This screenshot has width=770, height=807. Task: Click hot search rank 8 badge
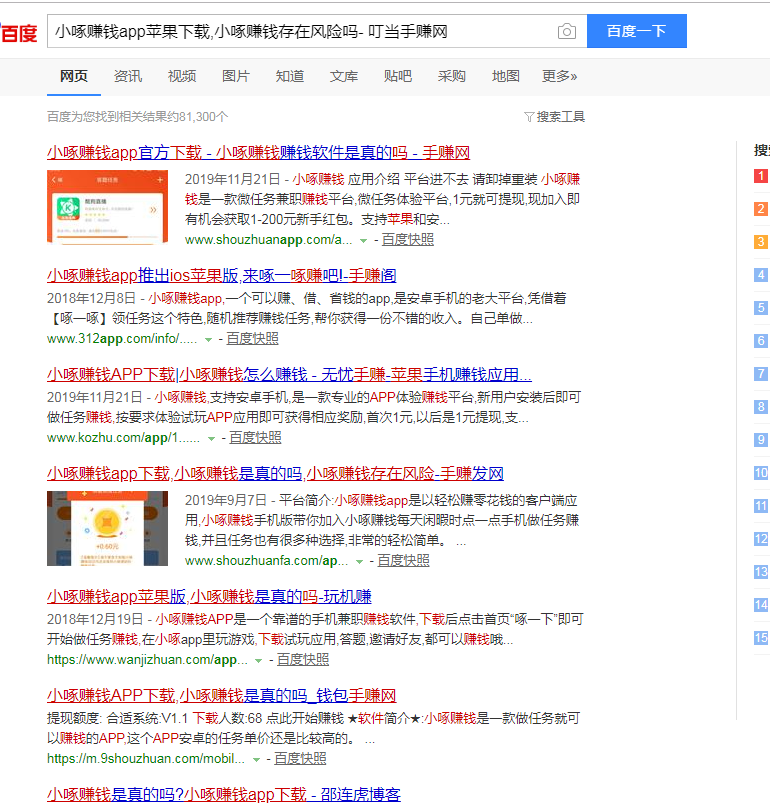tap(761, 407)
